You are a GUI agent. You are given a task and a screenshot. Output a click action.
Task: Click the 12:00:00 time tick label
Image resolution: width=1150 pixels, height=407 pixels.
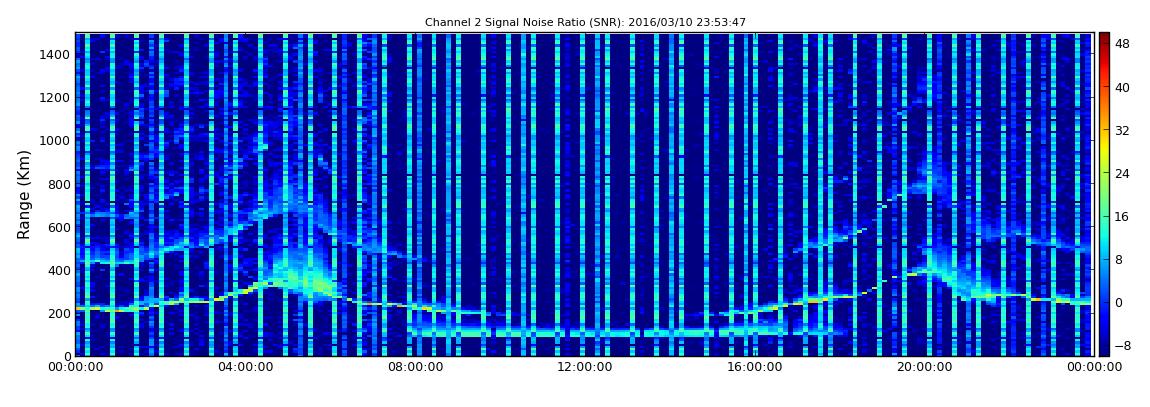point(584,367)
